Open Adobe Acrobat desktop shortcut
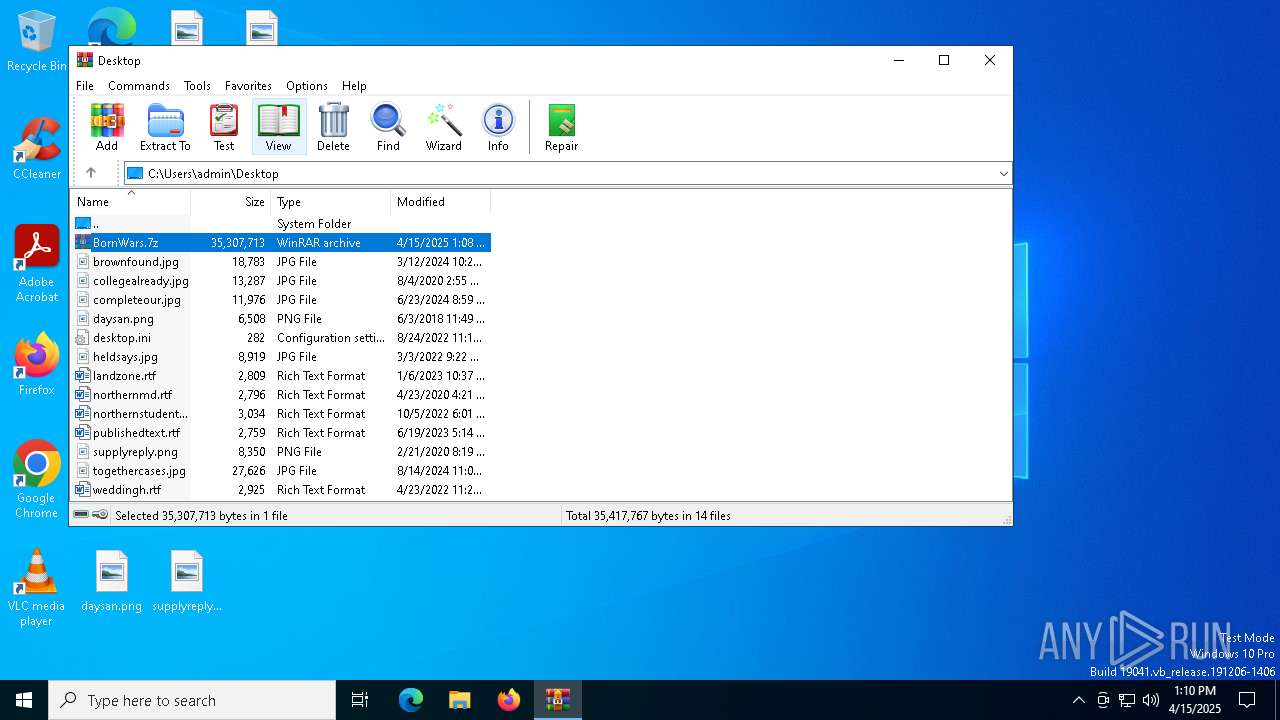 tap(37, 264)
